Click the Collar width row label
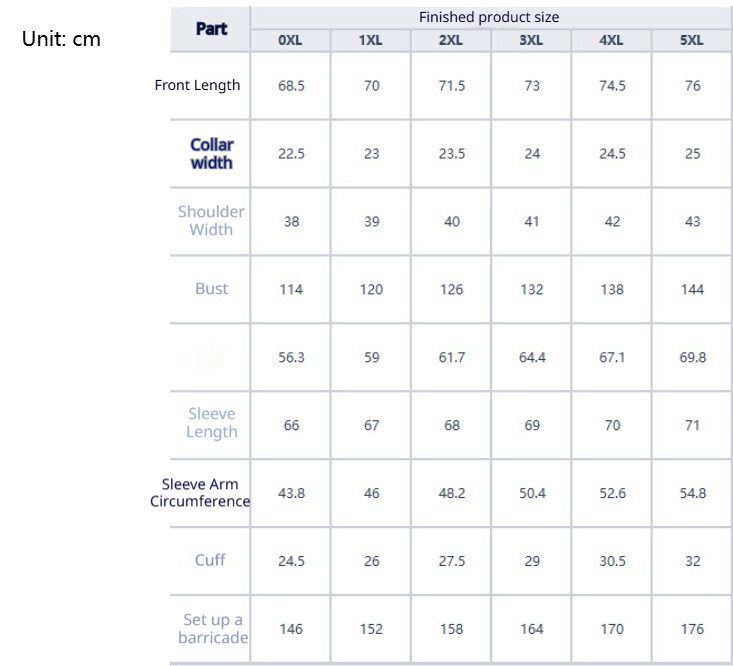The height and width of the screenshot is (666, 733). tap(212, 153)
